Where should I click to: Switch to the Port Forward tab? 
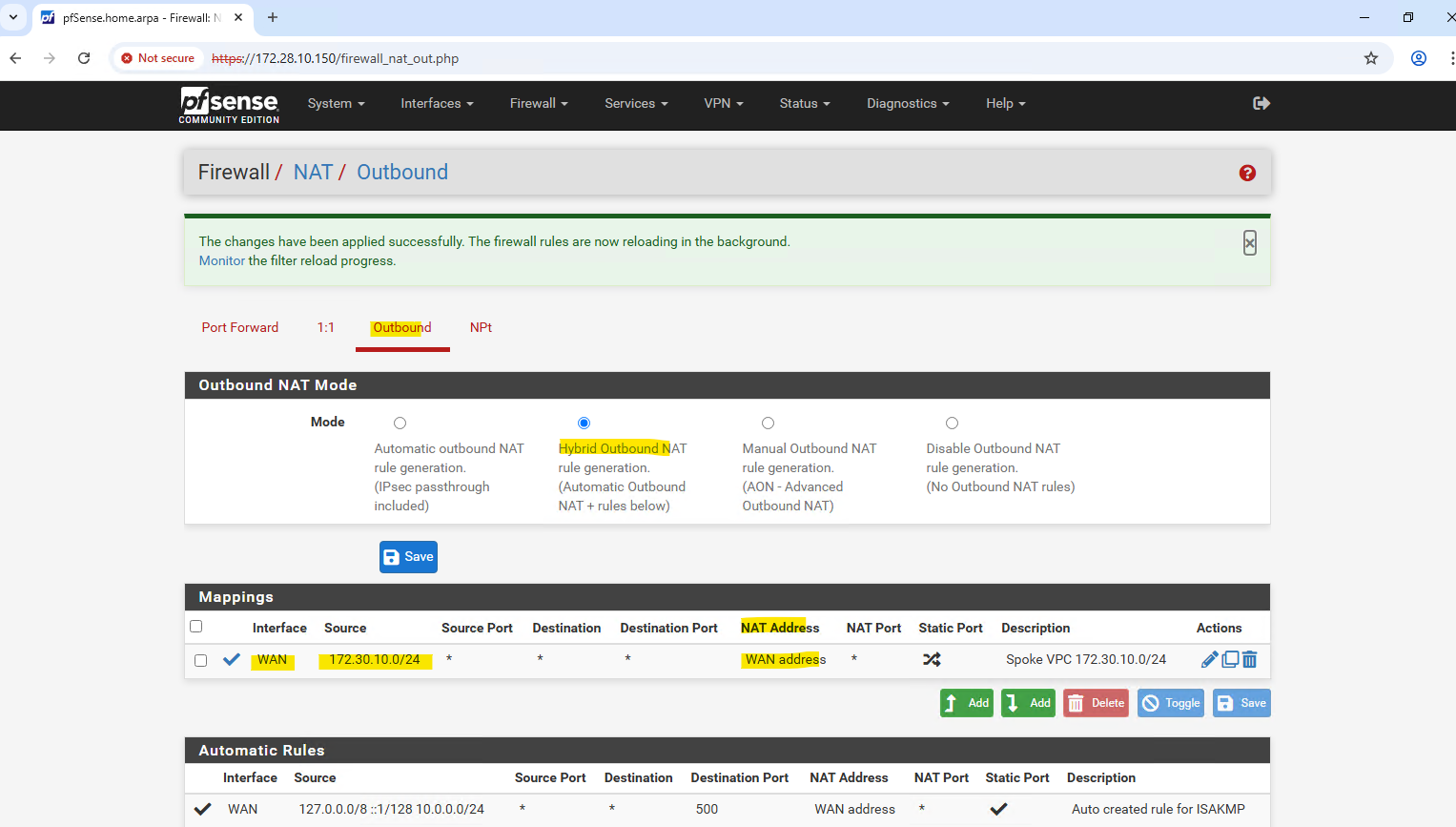[x=240, y=327]
